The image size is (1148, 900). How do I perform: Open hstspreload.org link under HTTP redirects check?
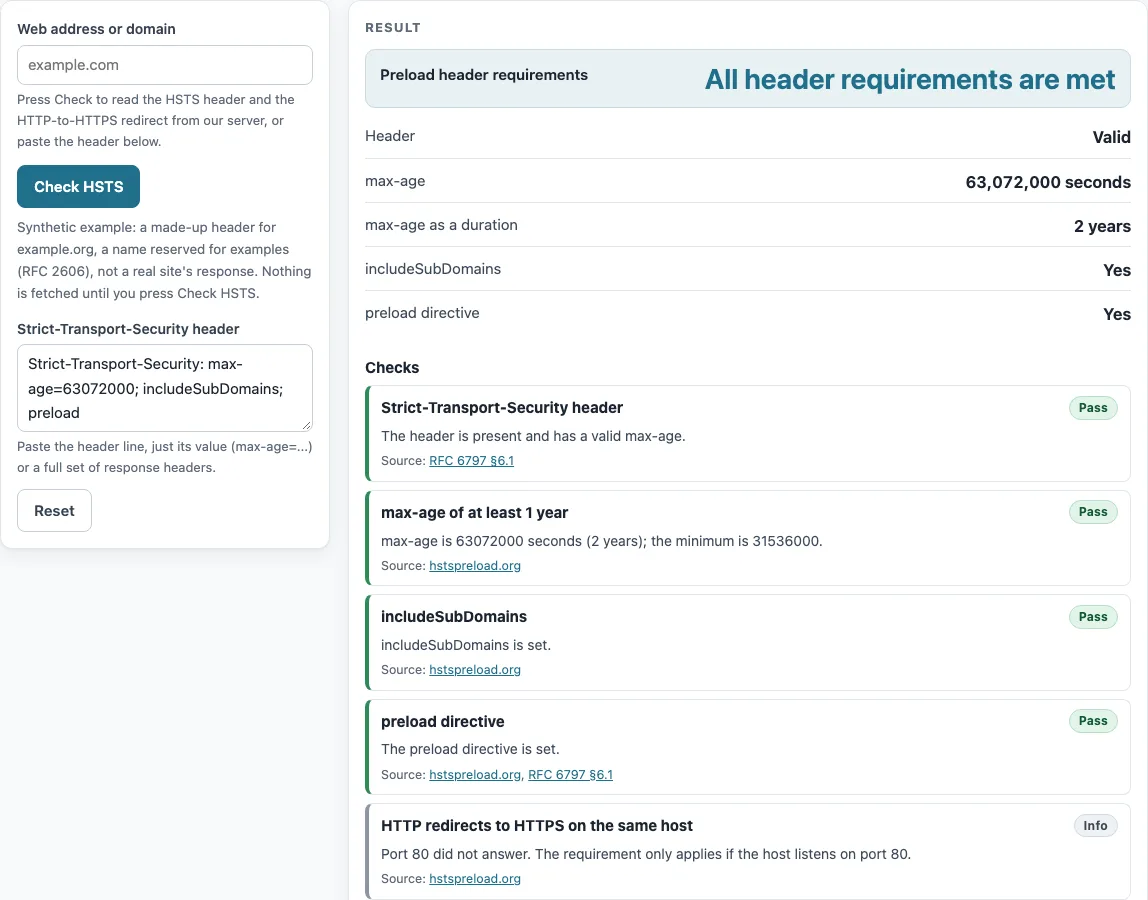click(475, 878)
